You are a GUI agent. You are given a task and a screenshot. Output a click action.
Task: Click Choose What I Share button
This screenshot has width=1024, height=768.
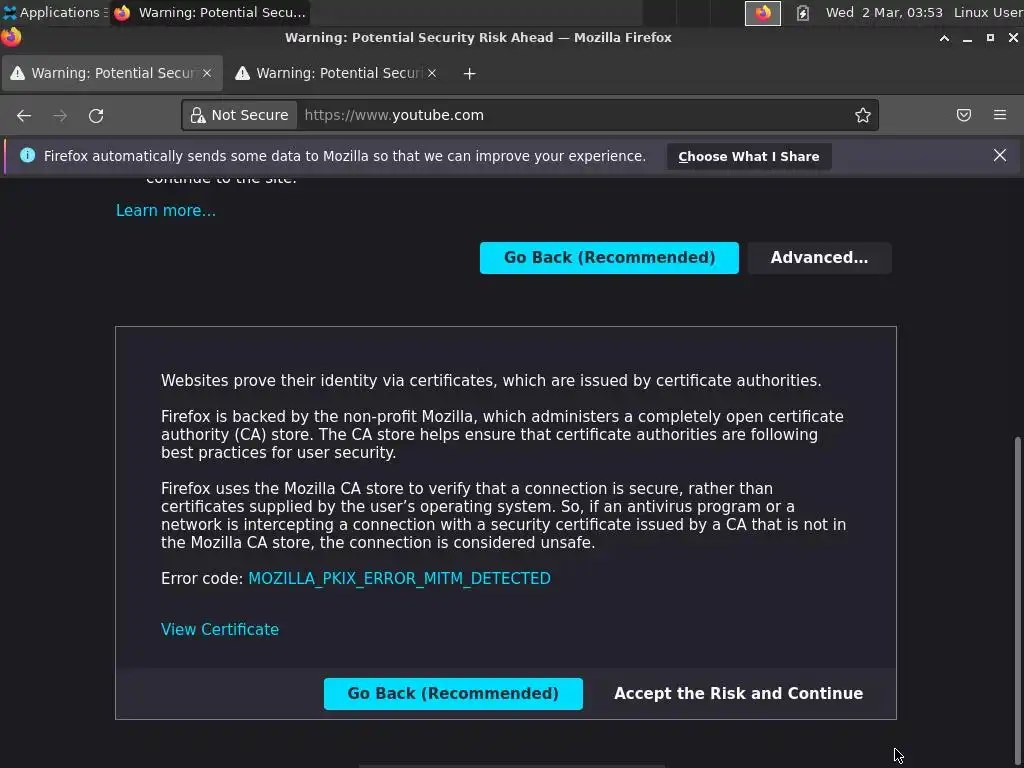[748, 157]
